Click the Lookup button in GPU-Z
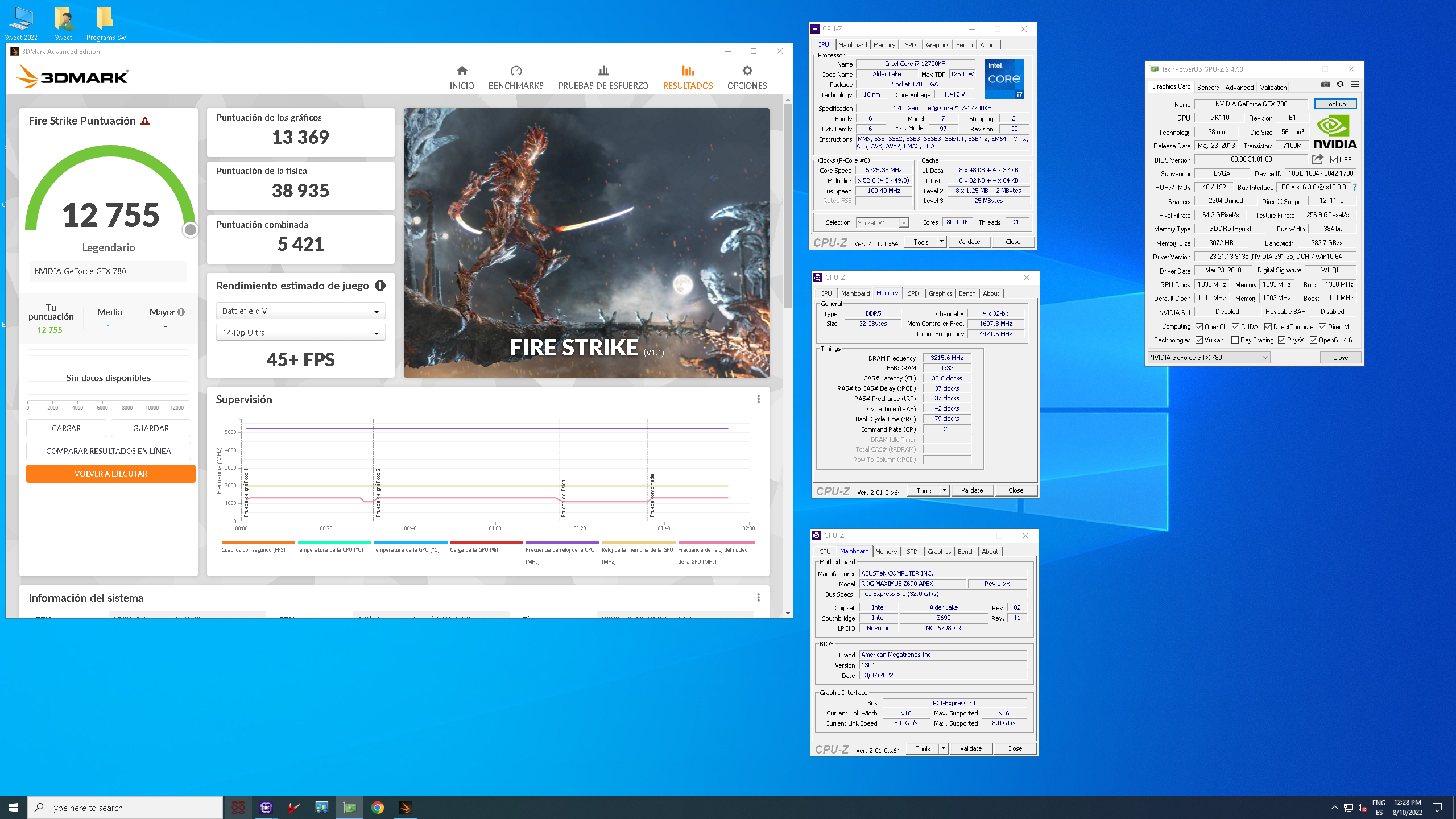Viewport: 1456px width, 819px height. coord(1335,104)
